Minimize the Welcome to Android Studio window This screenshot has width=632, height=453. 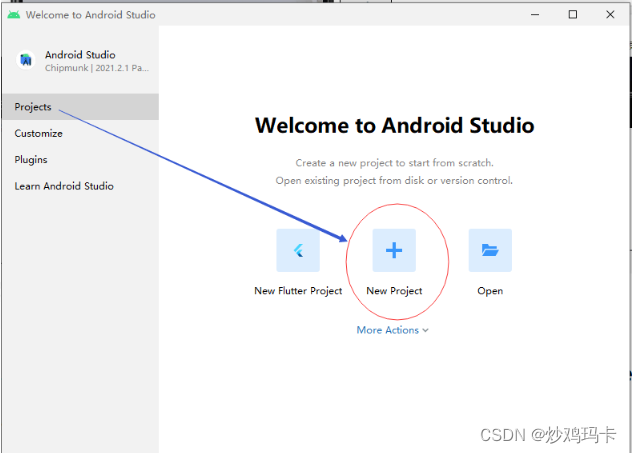(535, 15)
